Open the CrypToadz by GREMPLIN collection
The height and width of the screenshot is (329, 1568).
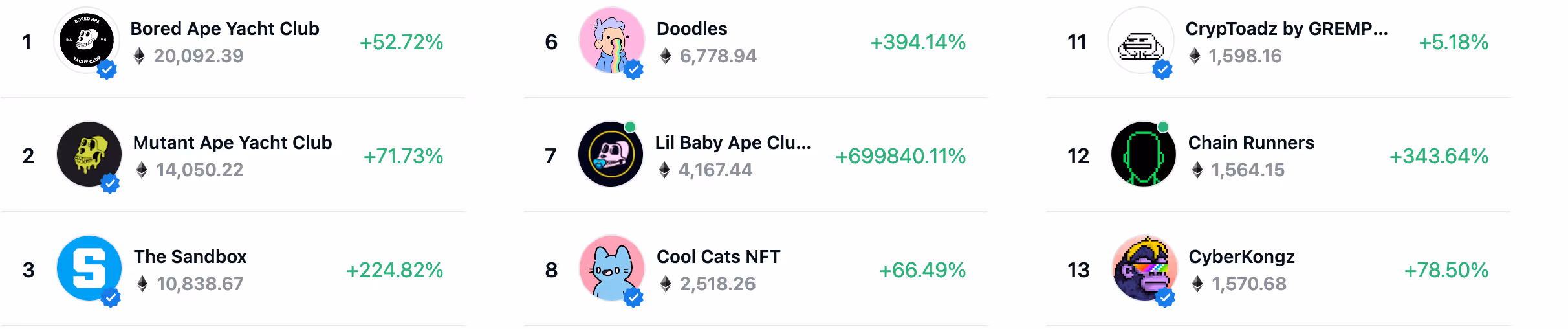(1286, 28)
